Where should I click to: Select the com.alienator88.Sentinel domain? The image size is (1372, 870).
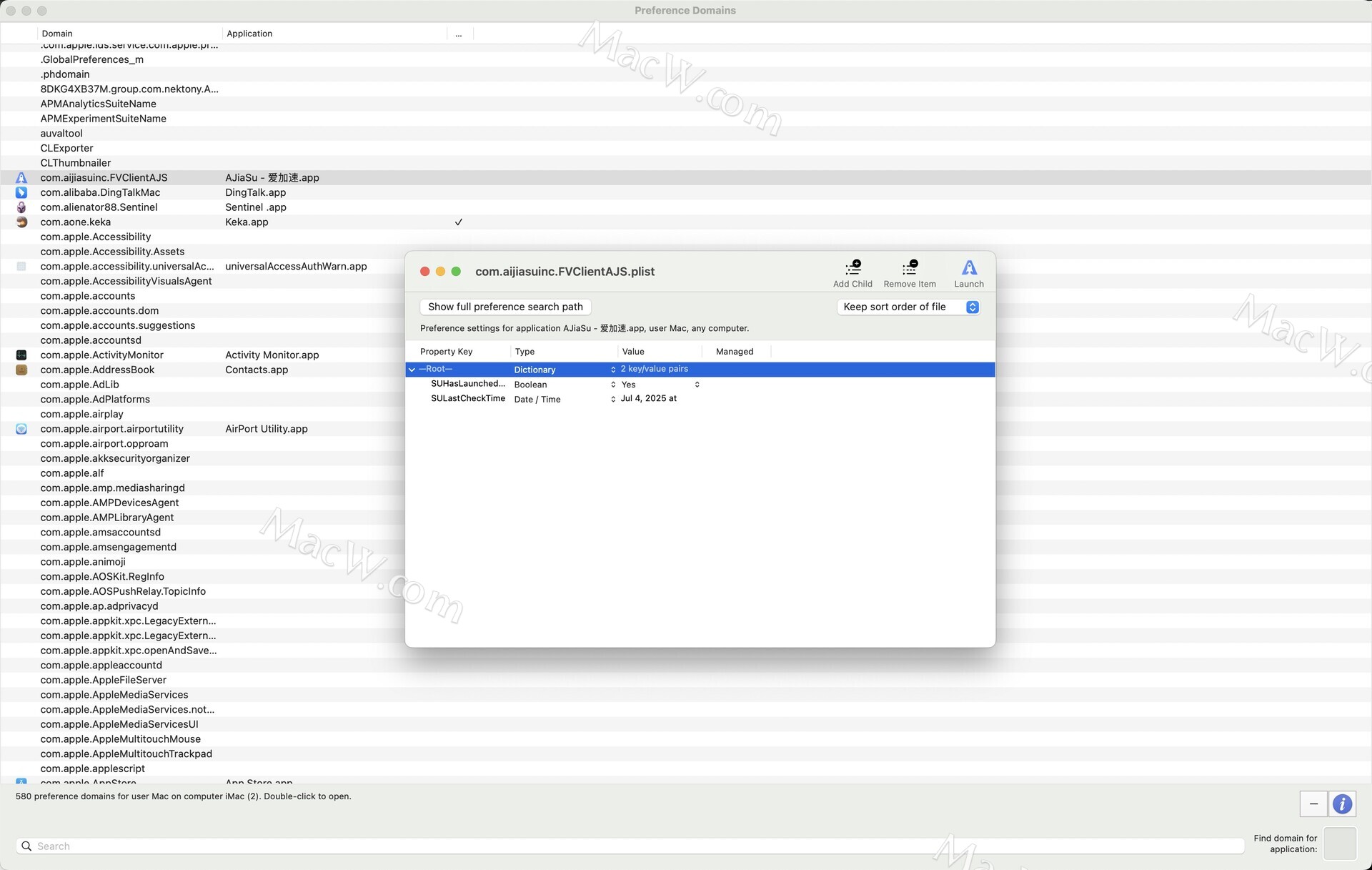coord(99,207)
